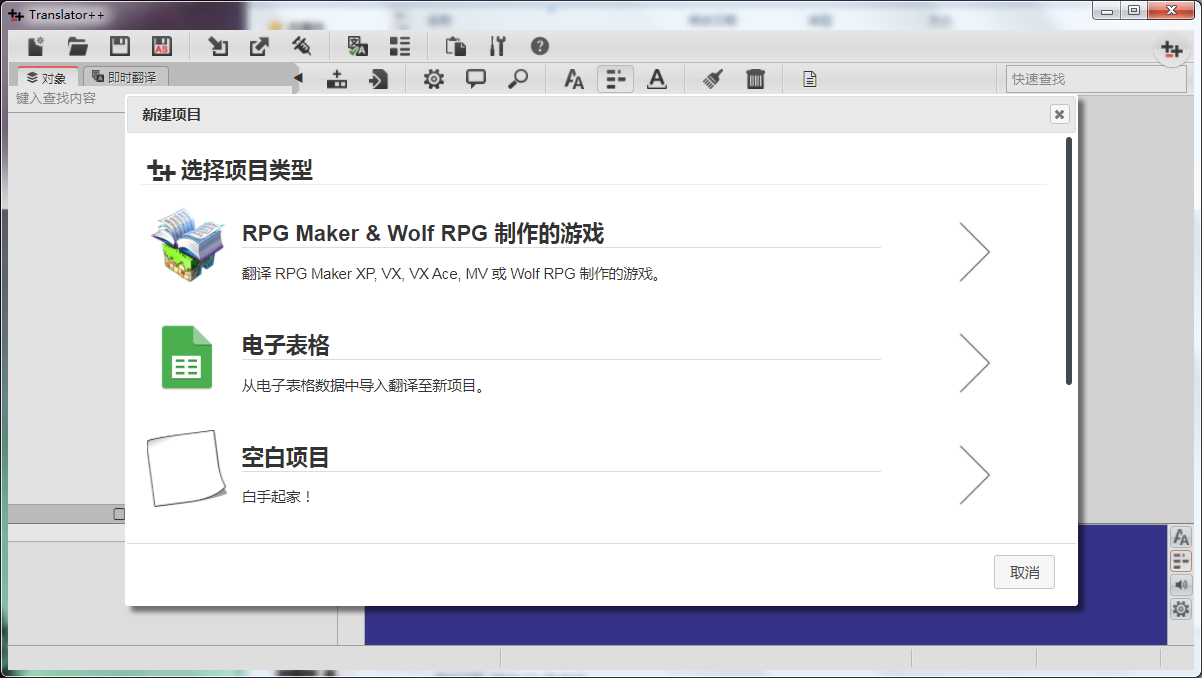The width and height of the screenshot is (1202, 678).
Task: Click the New project toolbar icon
Action: pos(36,46)
